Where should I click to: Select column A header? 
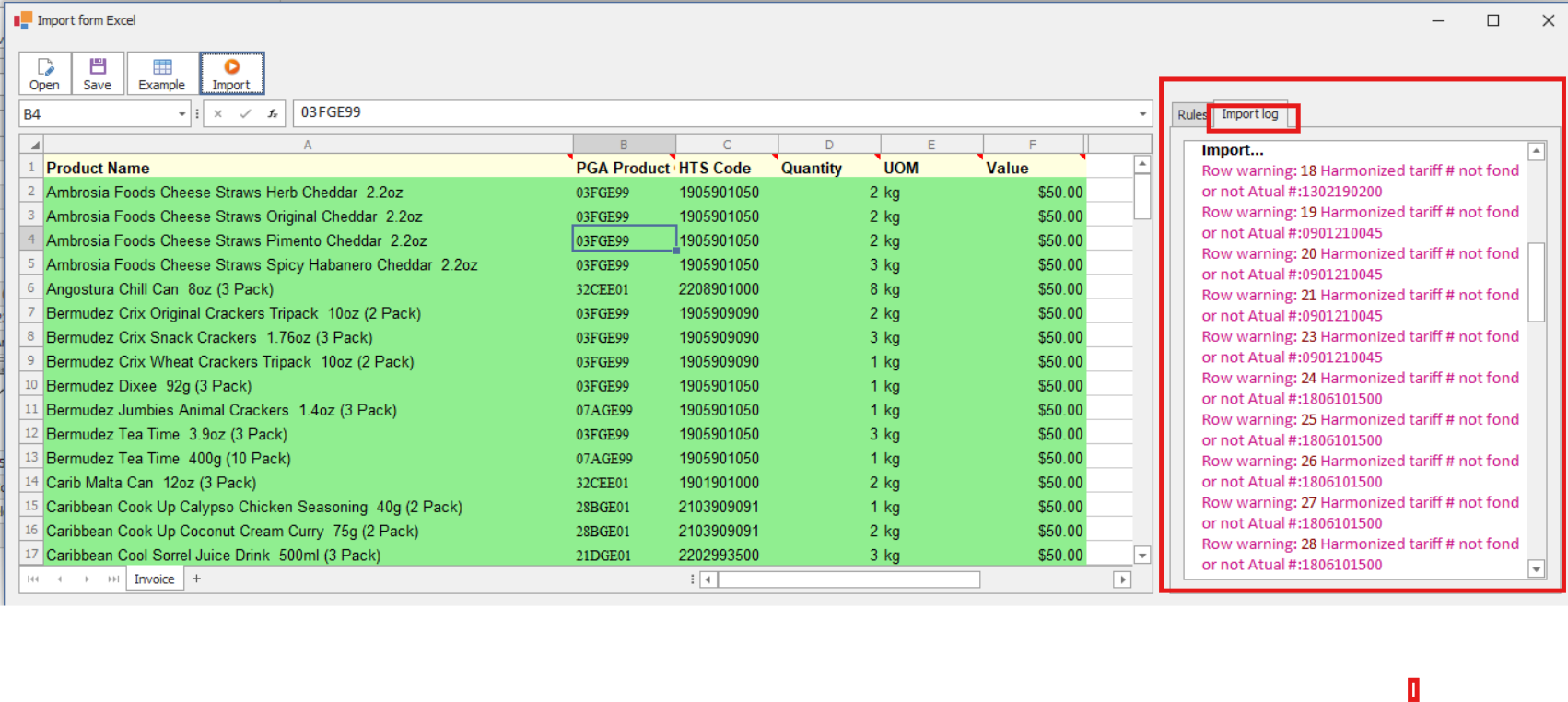tap(308, 145)
